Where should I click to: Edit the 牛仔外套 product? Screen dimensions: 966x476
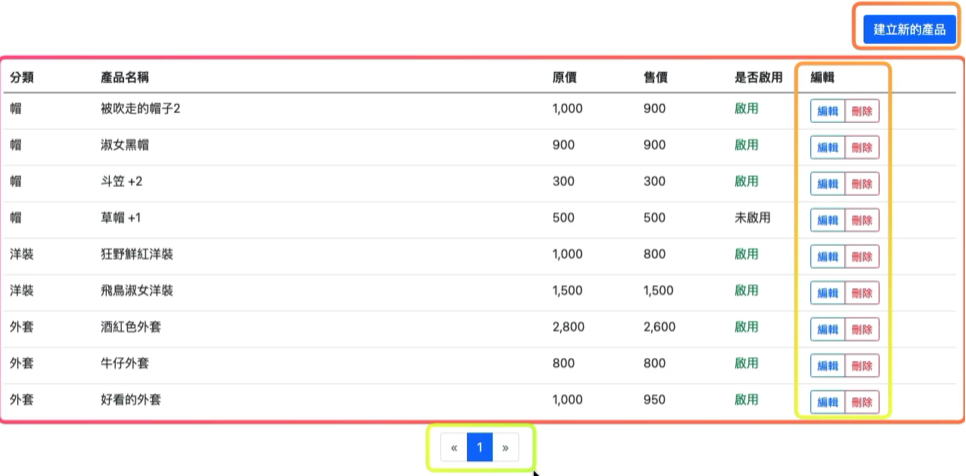tap(827, 366)
